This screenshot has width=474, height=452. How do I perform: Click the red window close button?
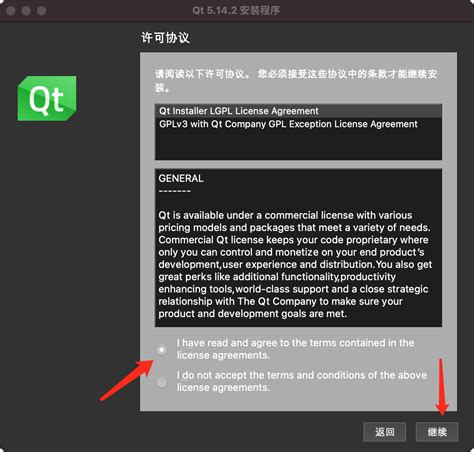pos(11,11)
